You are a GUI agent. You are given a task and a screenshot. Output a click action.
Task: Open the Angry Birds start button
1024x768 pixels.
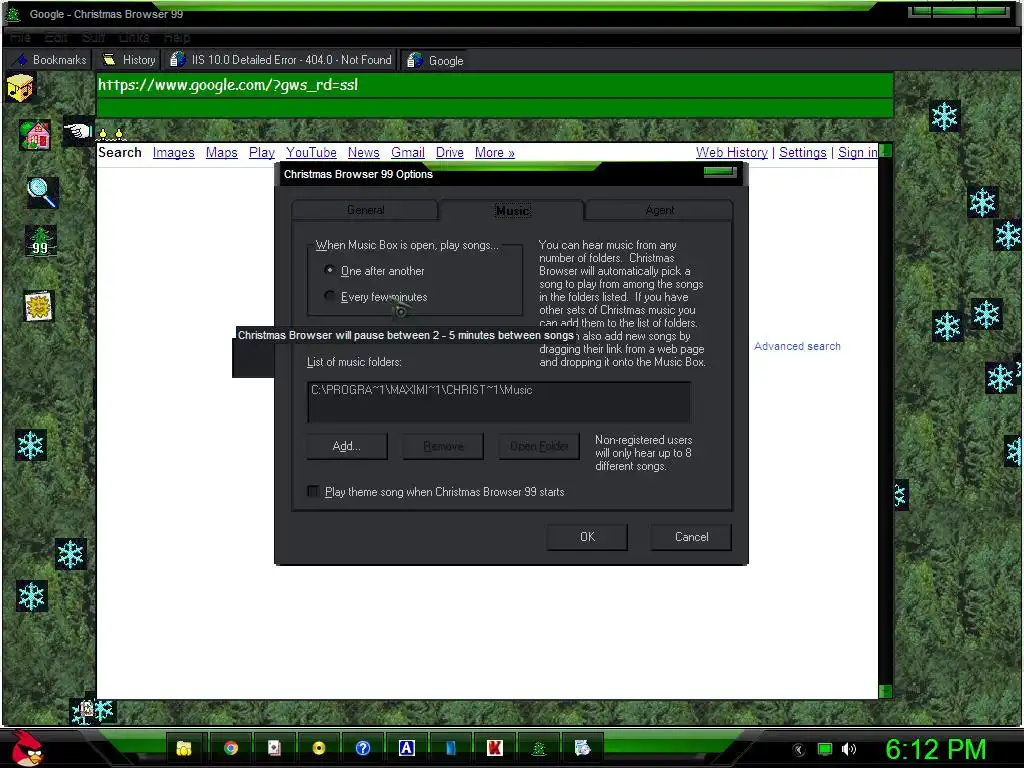pyautogui.click(x=26, y=748)
